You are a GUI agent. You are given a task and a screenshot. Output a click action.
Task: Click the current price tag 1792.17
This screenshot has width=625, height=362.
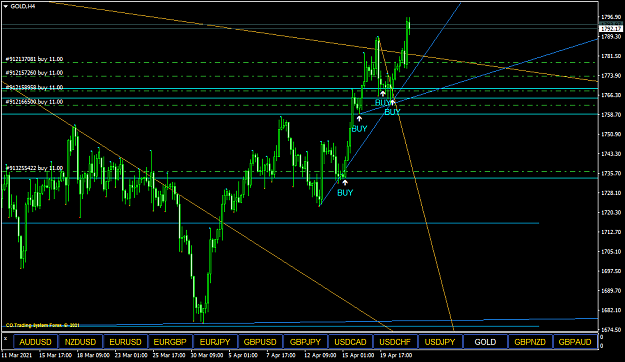click(611, 29)
